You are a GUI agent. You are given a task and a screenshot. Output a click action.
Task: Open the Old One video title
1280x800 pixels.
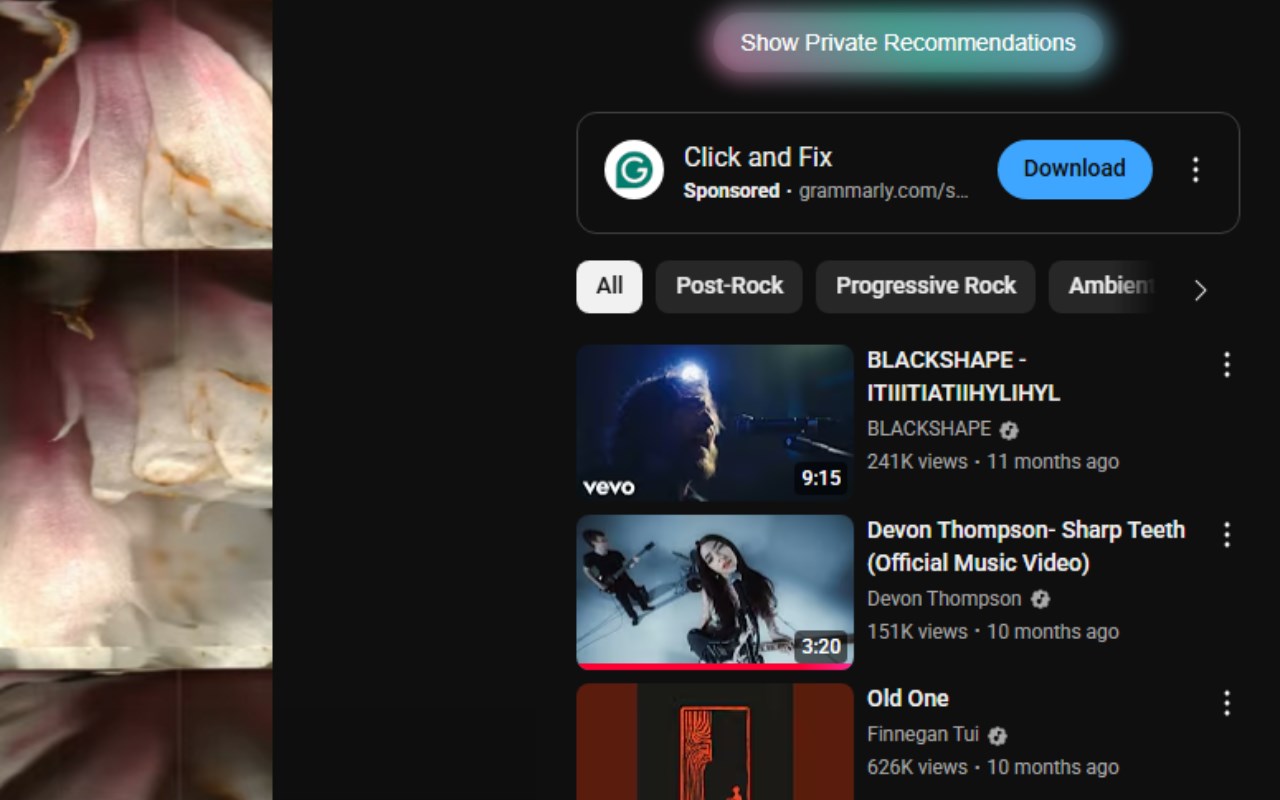click(908, 698)
